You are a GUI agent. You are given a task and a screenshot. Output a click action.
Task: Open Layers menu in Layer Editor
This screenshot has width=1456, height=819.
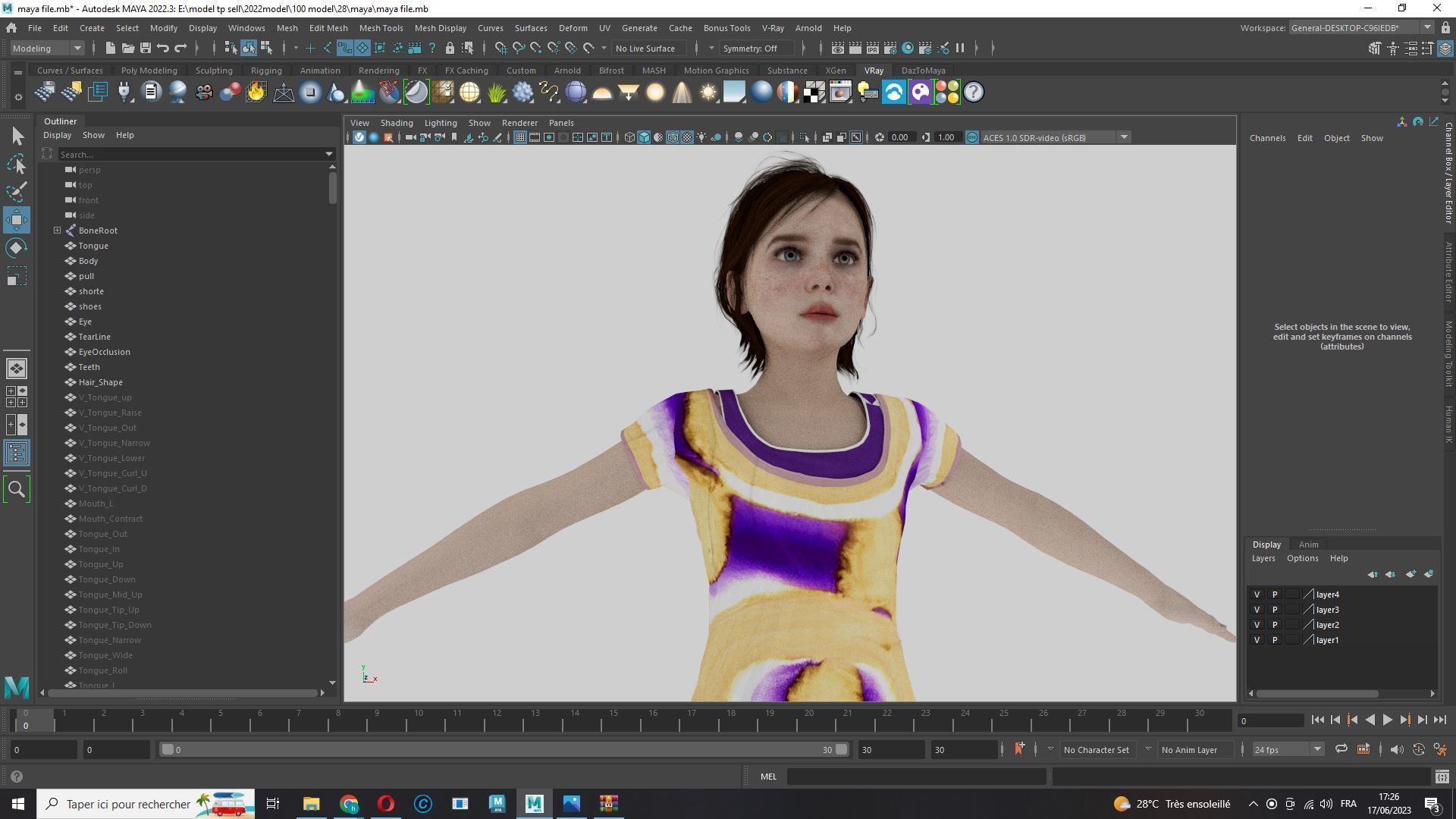coord(1263,559)
